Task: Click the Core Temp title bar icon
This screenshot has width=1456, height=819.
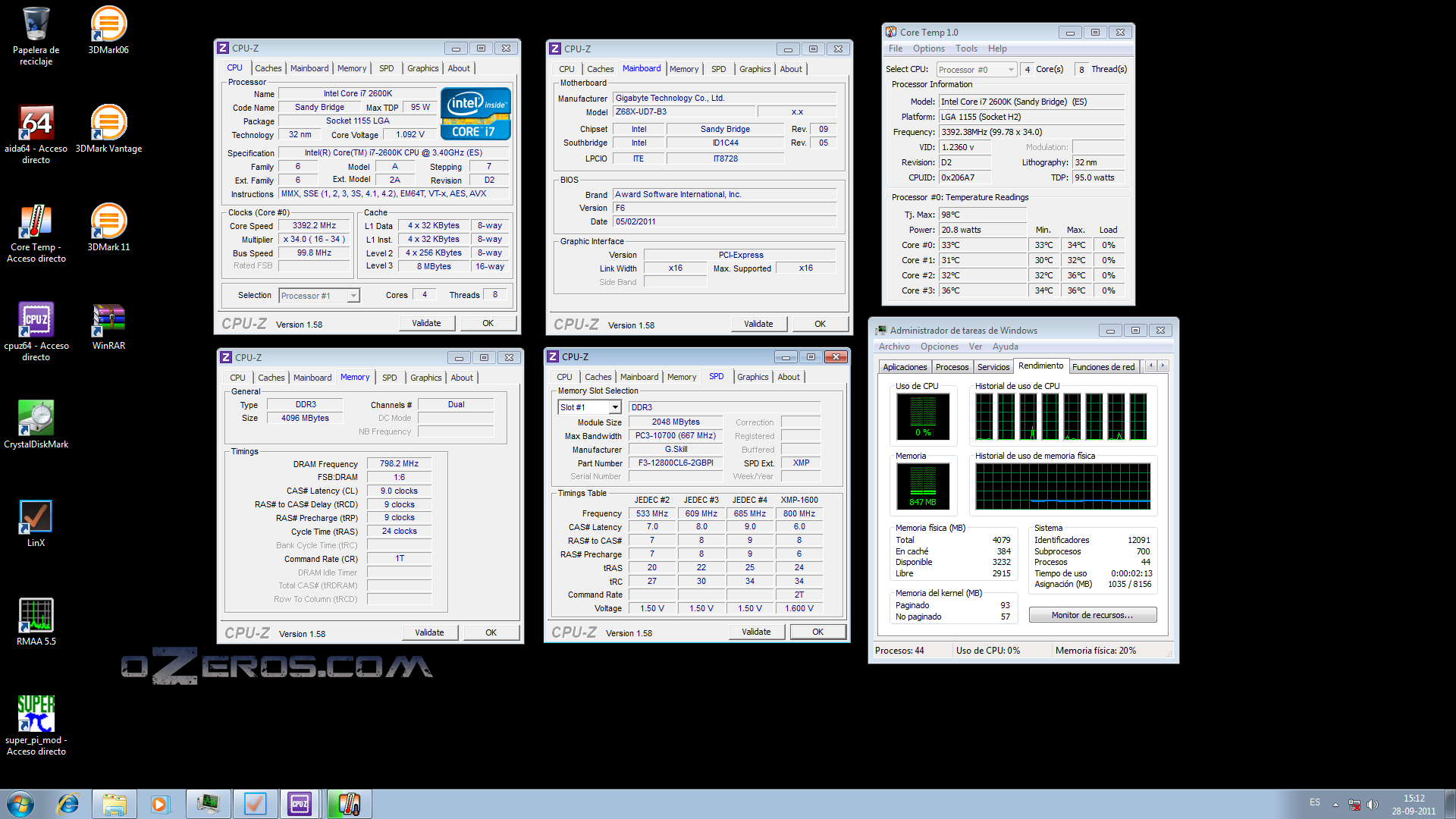Action: [891, 32]
